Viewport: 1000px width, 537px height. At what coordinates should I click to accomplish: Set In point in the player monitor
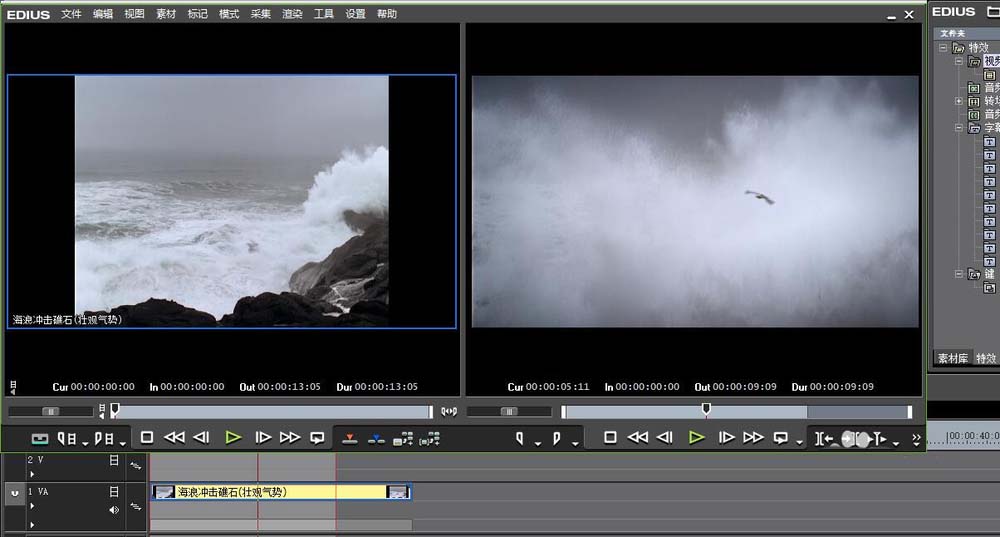pyautogui.click(x=66, y=439)
